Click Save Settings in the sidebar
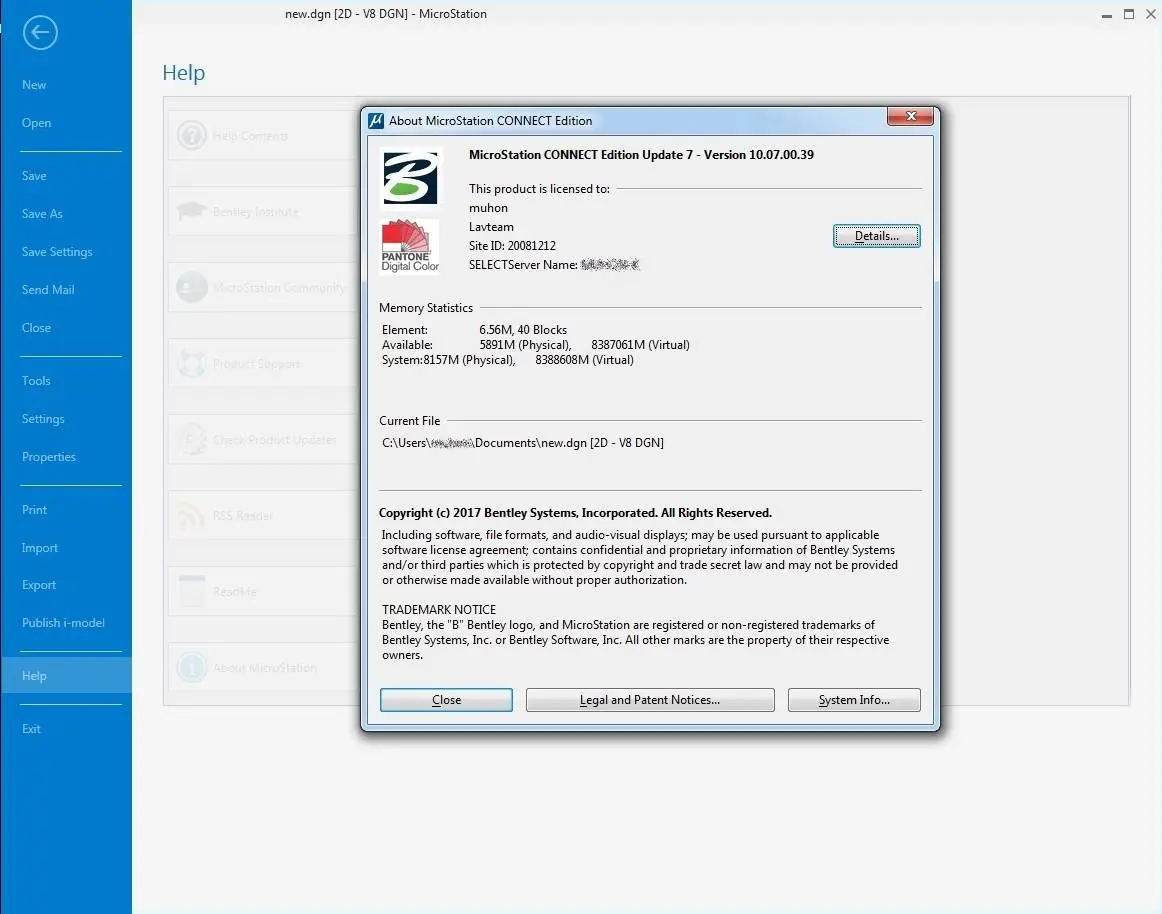 [57, 252]
